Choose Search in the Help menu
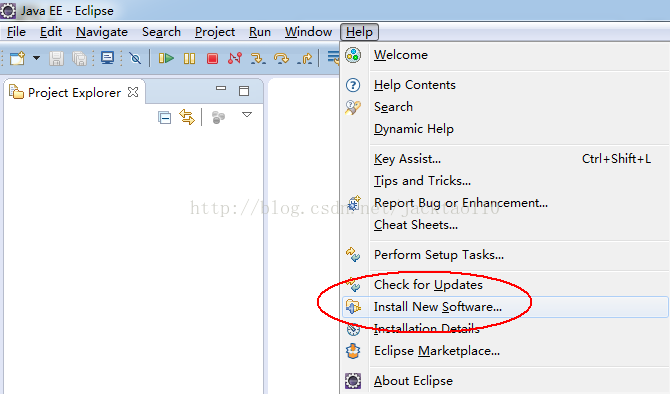Viewport: 670px width, 394px height. (x=505, y=107)
